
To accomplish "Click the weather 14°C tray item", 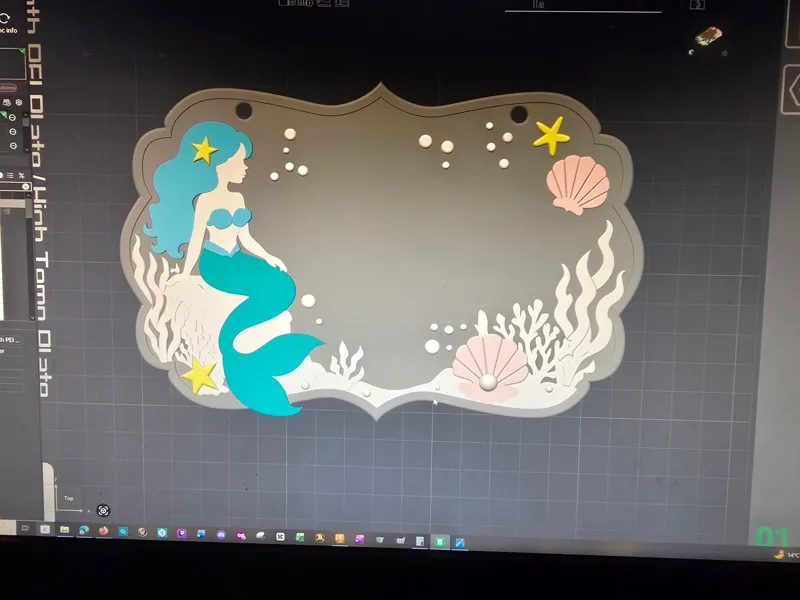I will coord(786,555).
